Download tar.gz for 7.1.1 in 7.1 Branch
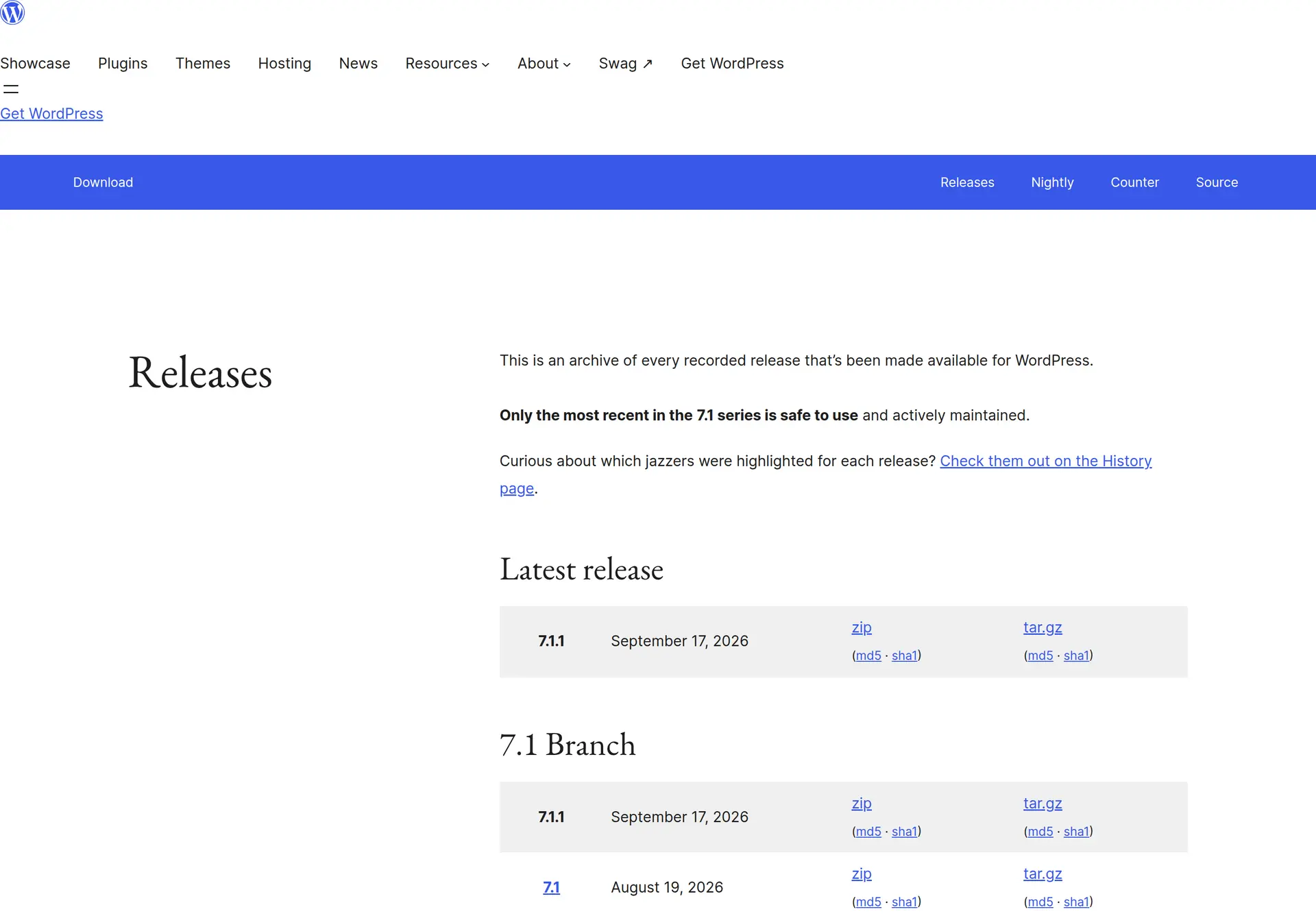Screen dimensions: 1316x914 pos(1043,804)
